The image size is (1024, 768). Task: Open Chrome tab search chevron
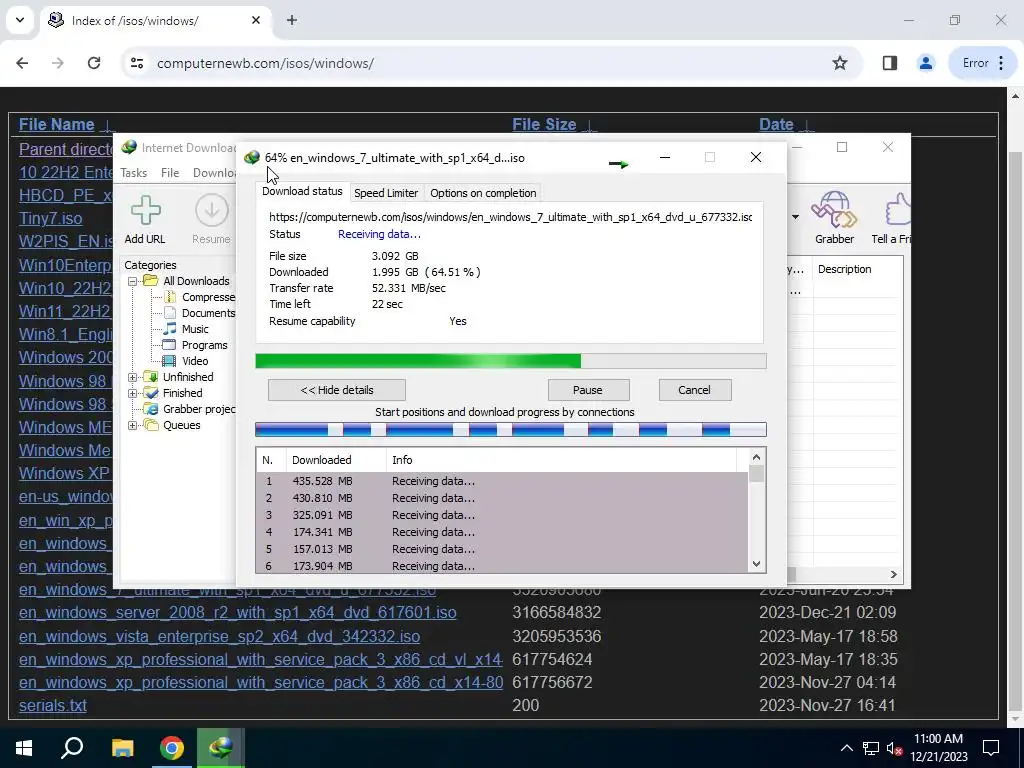pos(20,20)
